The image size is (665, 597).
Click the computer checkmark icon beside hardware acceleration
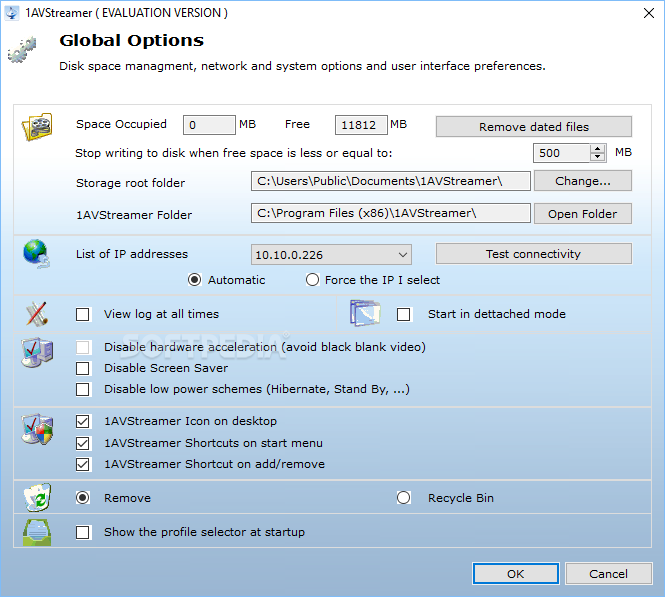tap(37, 352)
